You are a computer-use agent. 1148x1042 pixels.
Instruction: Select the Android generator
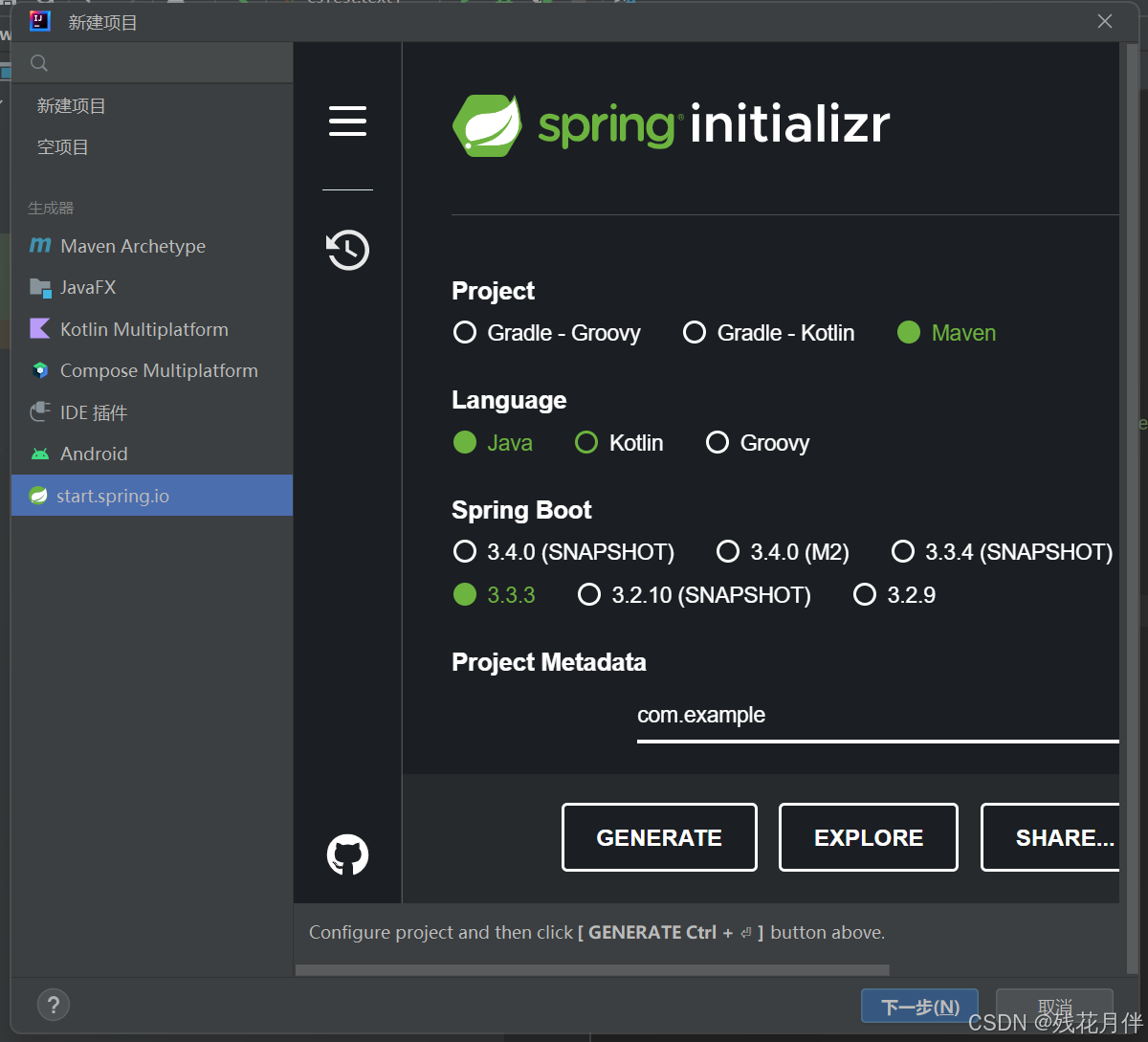pos(152,454)
